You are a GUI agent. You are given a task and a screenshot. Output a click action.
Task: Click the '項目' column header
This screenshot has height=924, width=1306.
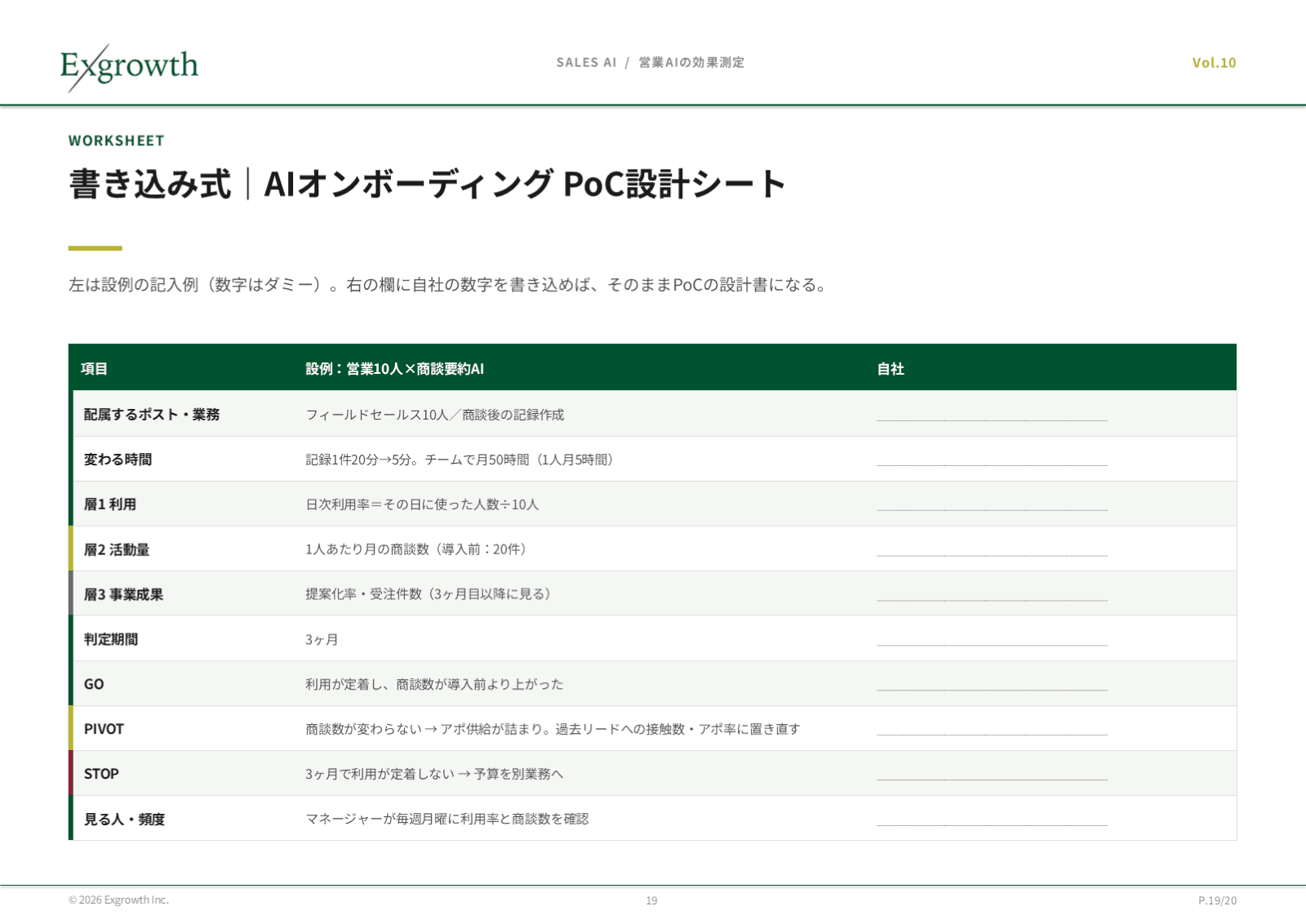point(94,369)
